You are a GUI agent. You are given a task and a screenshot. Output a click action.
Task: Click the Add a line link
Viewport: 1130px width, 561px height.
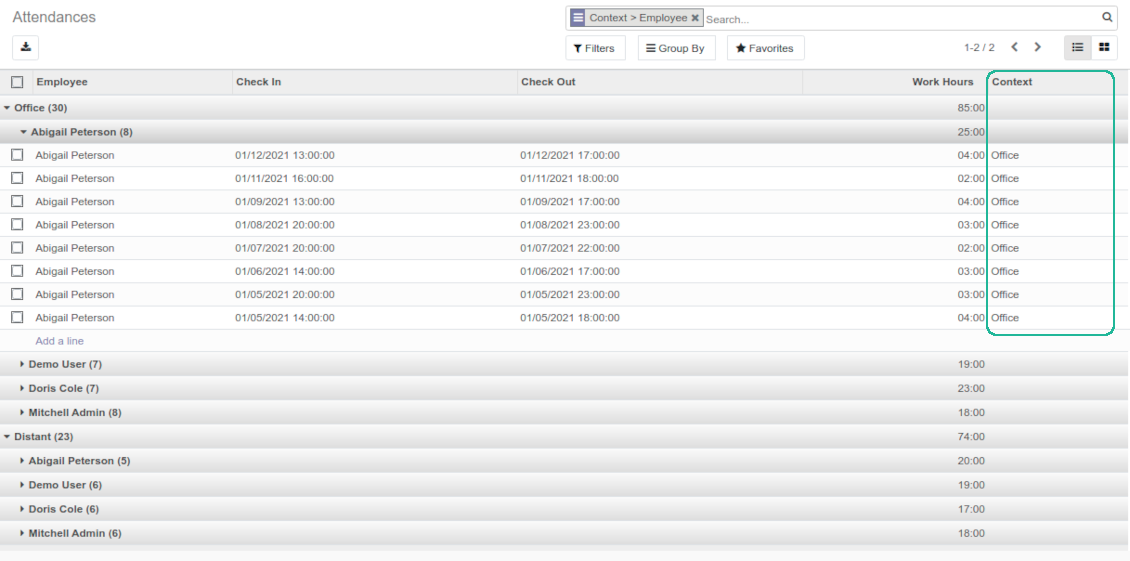60,341
